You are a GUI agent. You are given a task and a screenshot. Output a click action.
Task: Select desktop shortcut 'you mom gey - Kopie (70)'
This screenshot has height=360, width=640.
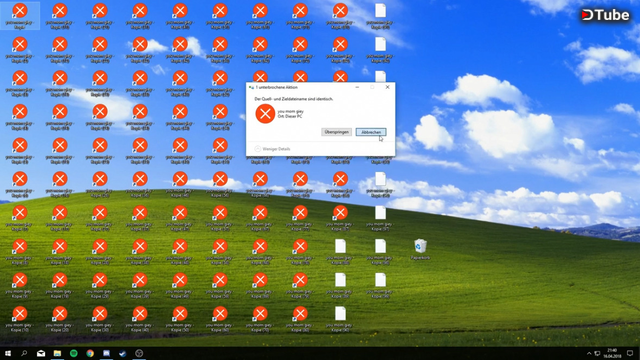point(260,319)
